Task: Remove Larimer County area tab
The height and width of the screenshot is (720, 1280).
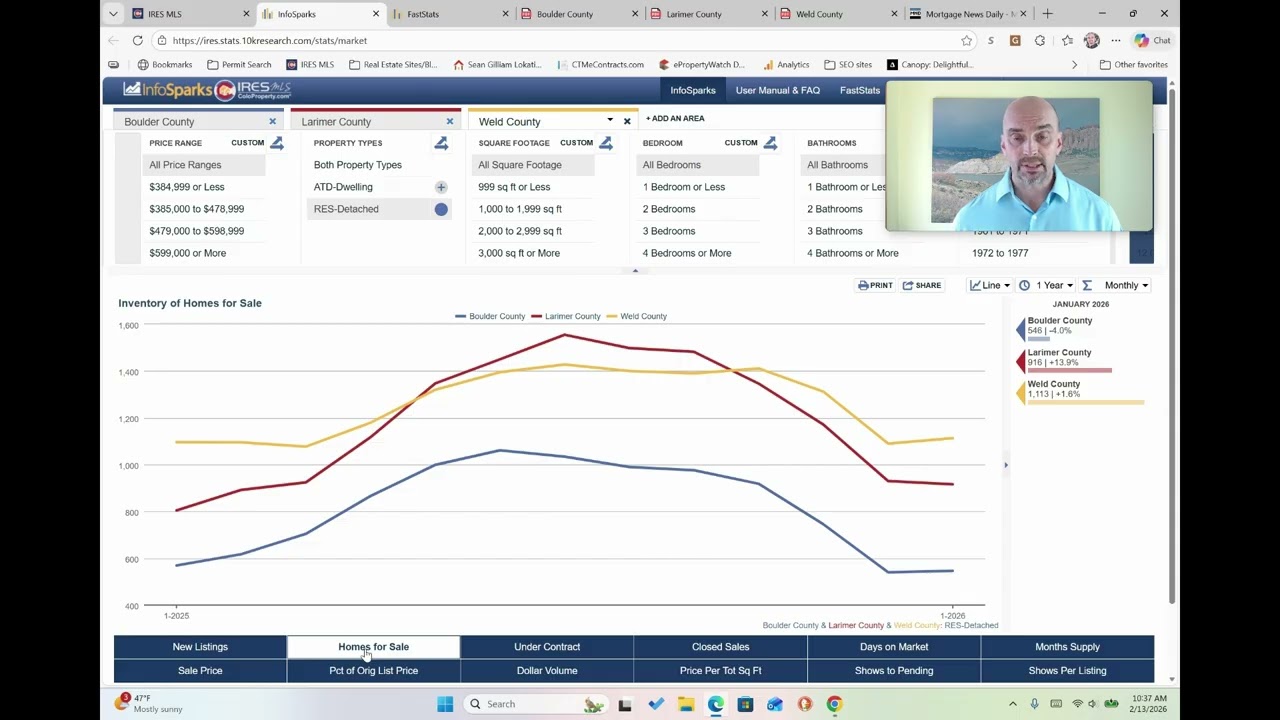Action: click(449, 122)
